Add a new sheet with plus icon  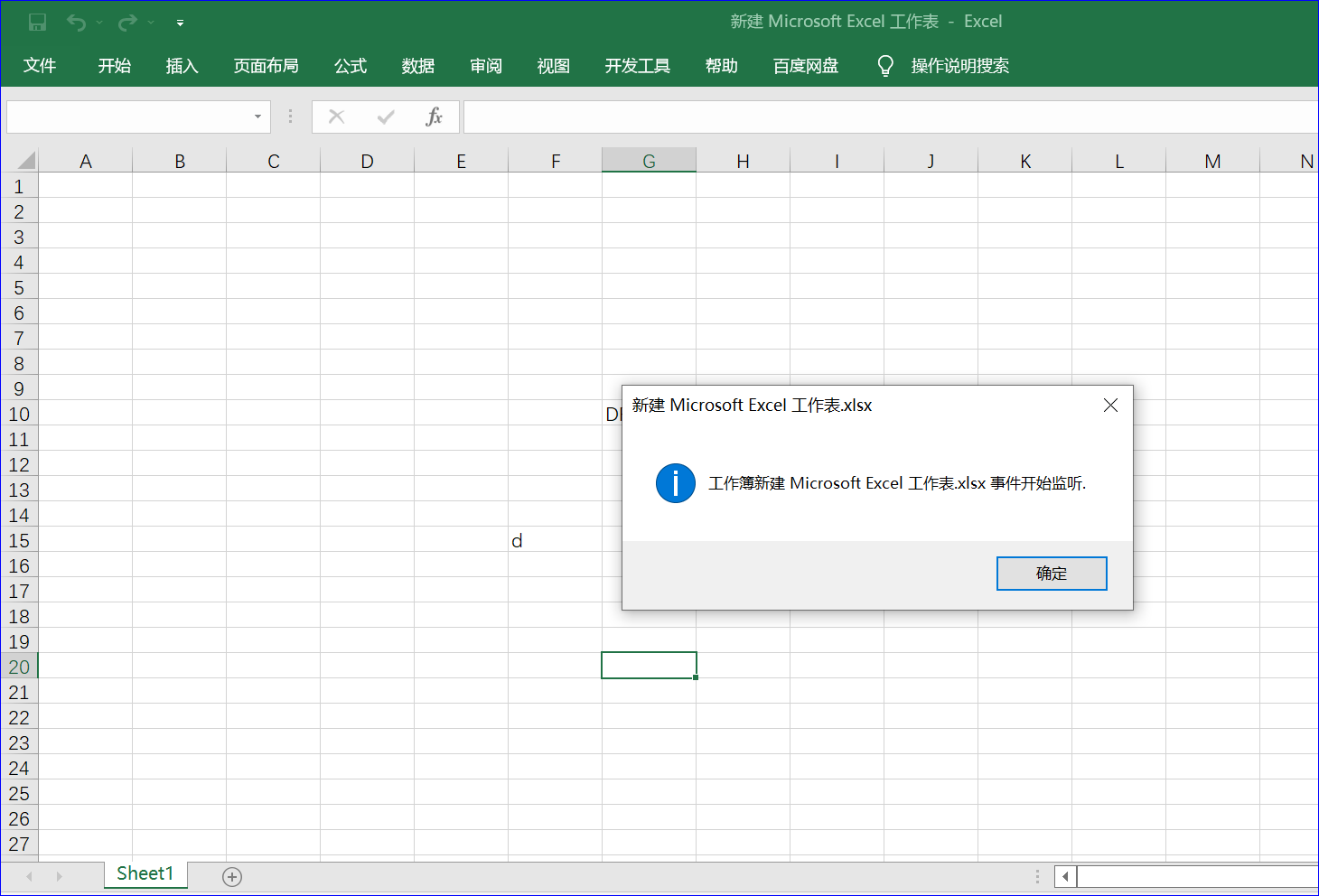point(232,877)
